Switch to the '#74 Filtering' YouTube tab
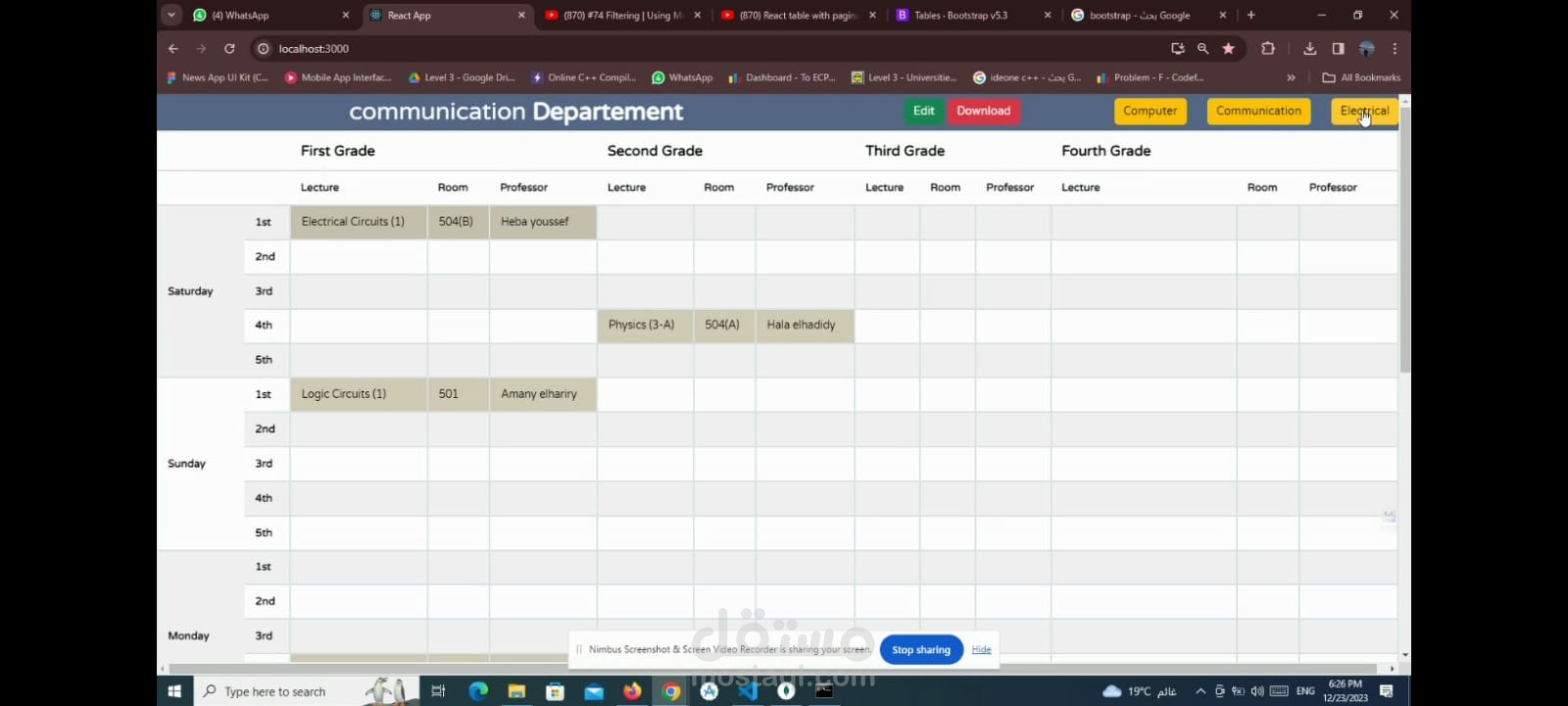The image size is (1568, 706). point(622,15)
